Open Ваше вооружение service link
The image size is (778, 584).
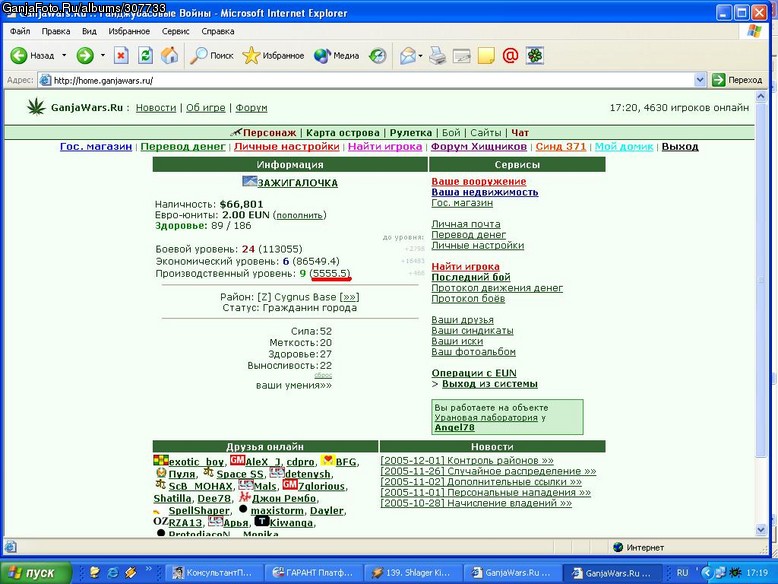tap(479, 182)
